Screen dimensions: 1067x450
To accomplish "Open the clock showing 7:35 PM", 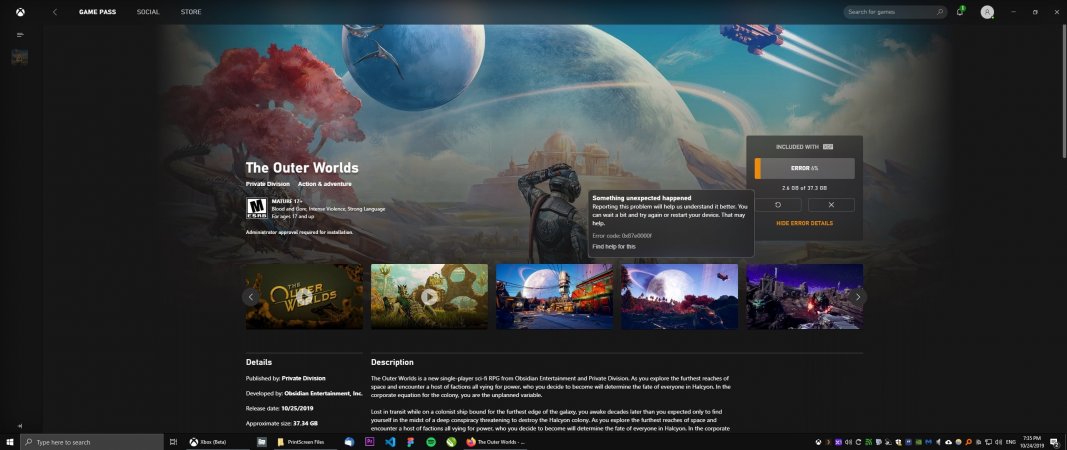I will (1032, 442).
